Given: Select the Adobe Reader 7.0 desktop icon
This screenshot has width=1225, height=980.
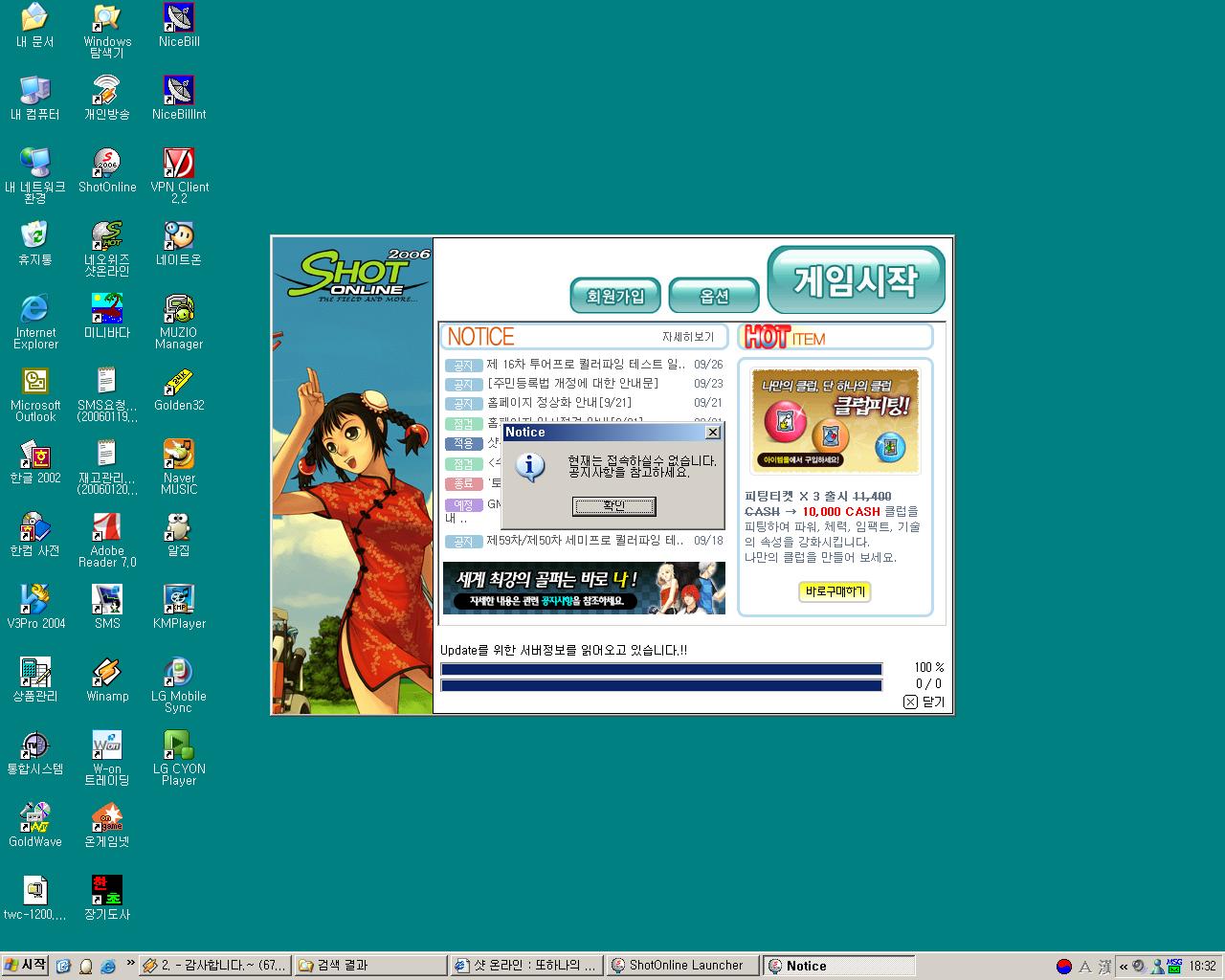Looking at the screenshot, I should click(x=107, y=540).
